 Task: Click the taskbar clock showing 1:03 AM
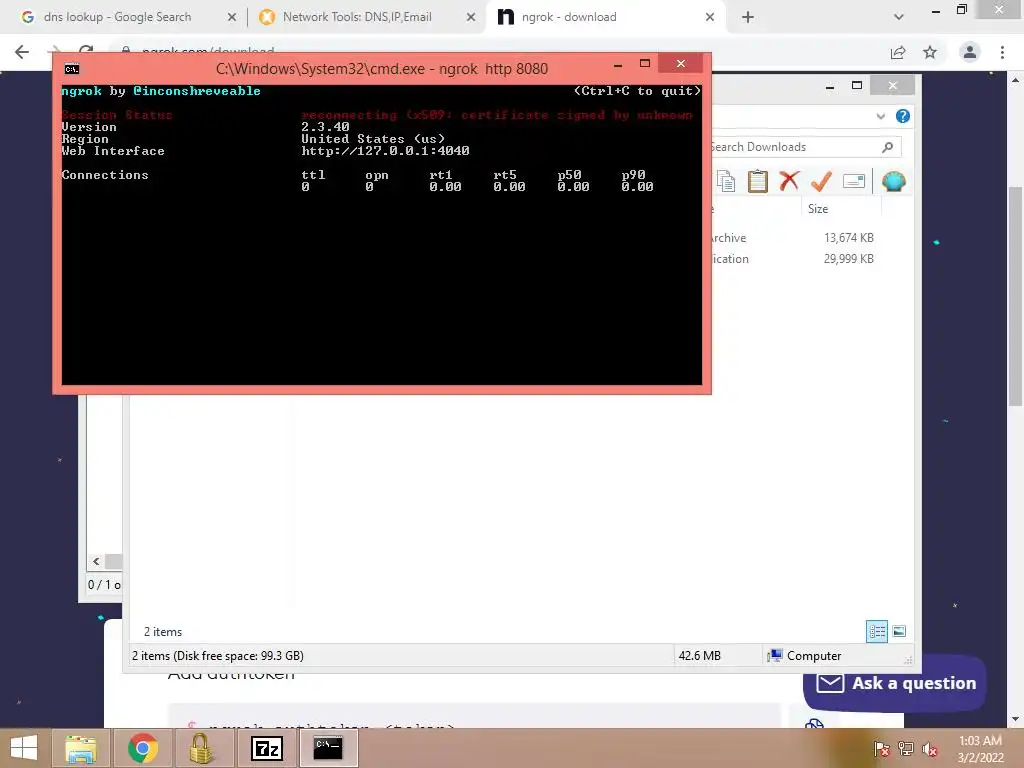[x=980, y=748]
